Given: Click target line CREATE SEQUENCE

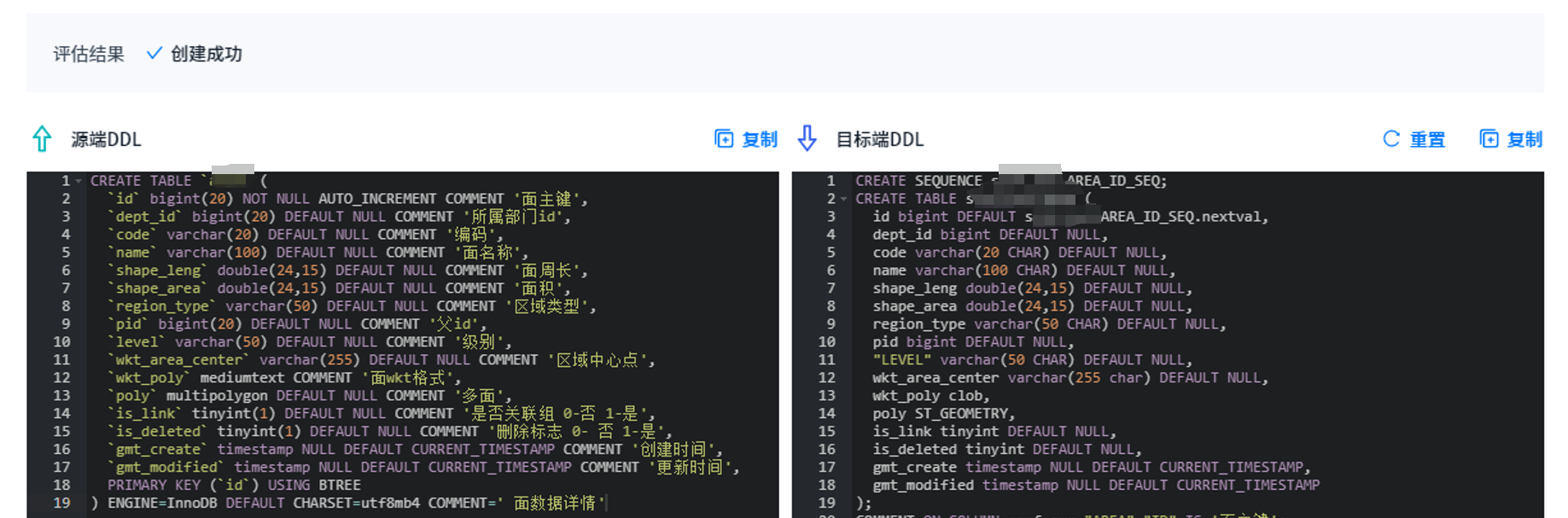Looking at the screenshot, I should [x=1011, y=181].
